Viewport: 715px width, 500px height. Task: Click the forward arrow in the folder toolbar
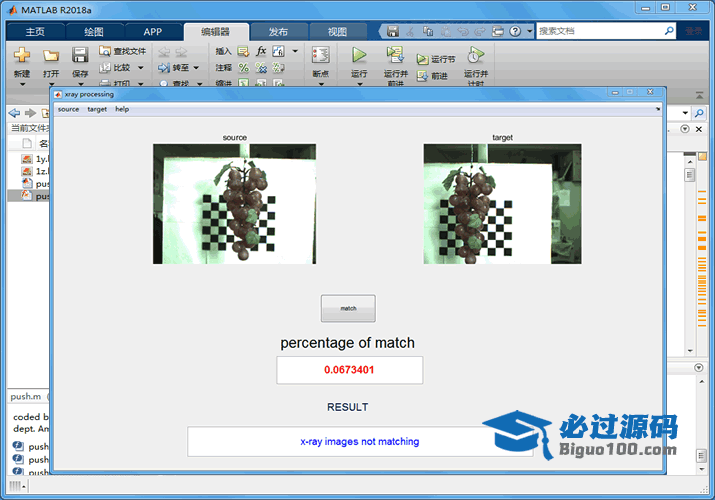click(x=31, y=113)
